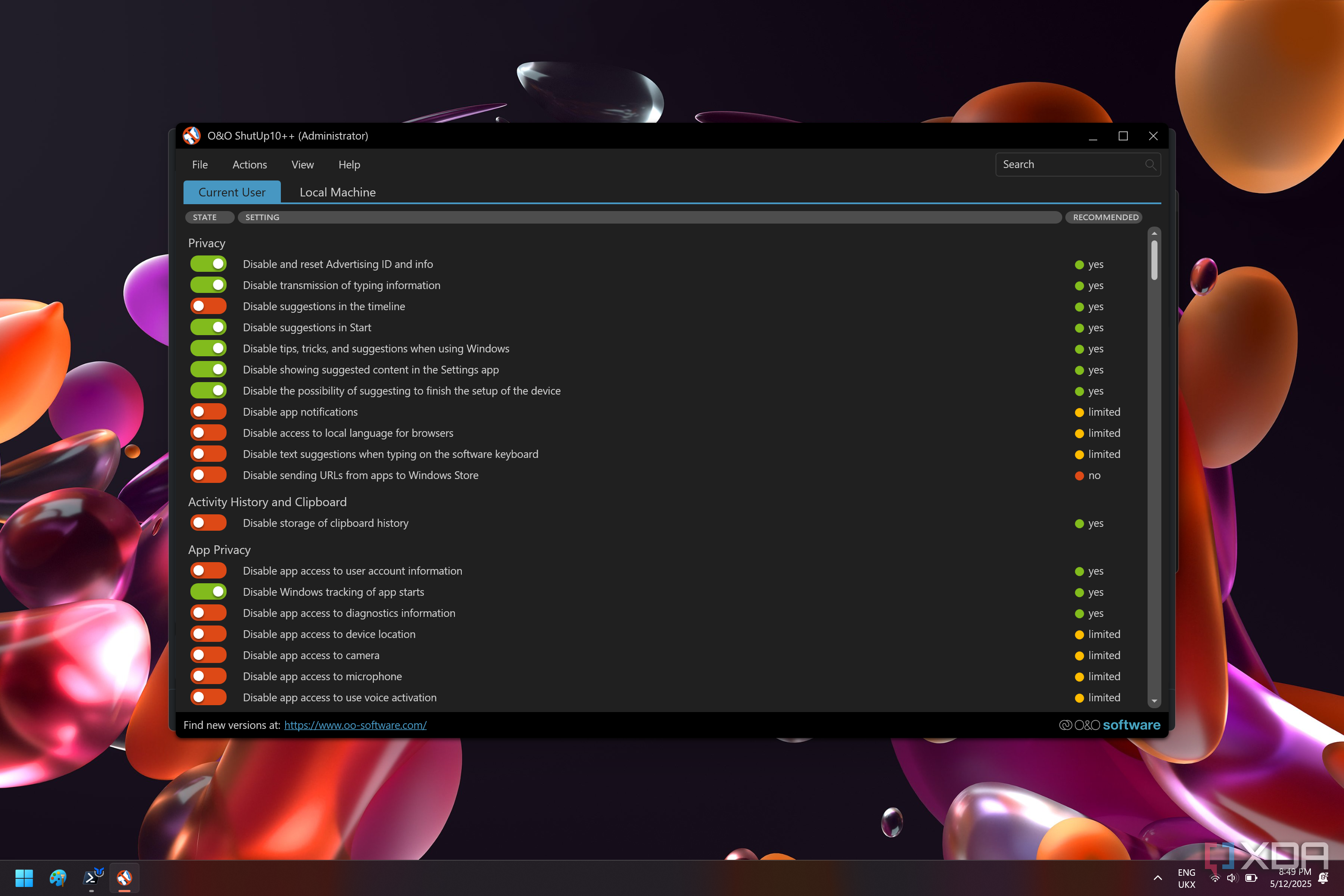Screen dimensions: 1344x896
Task: Toggle app access to microphone
Action: pyautogui.click(x=208, y=677)
